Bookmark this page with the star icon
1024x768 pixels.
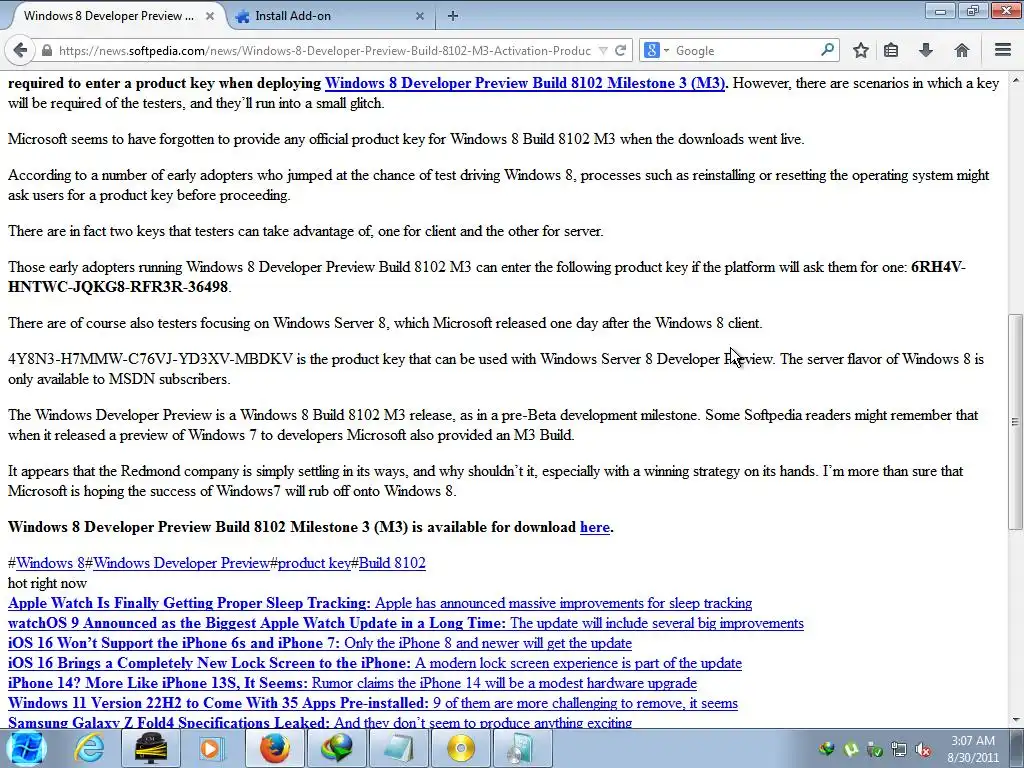[861, 50]
